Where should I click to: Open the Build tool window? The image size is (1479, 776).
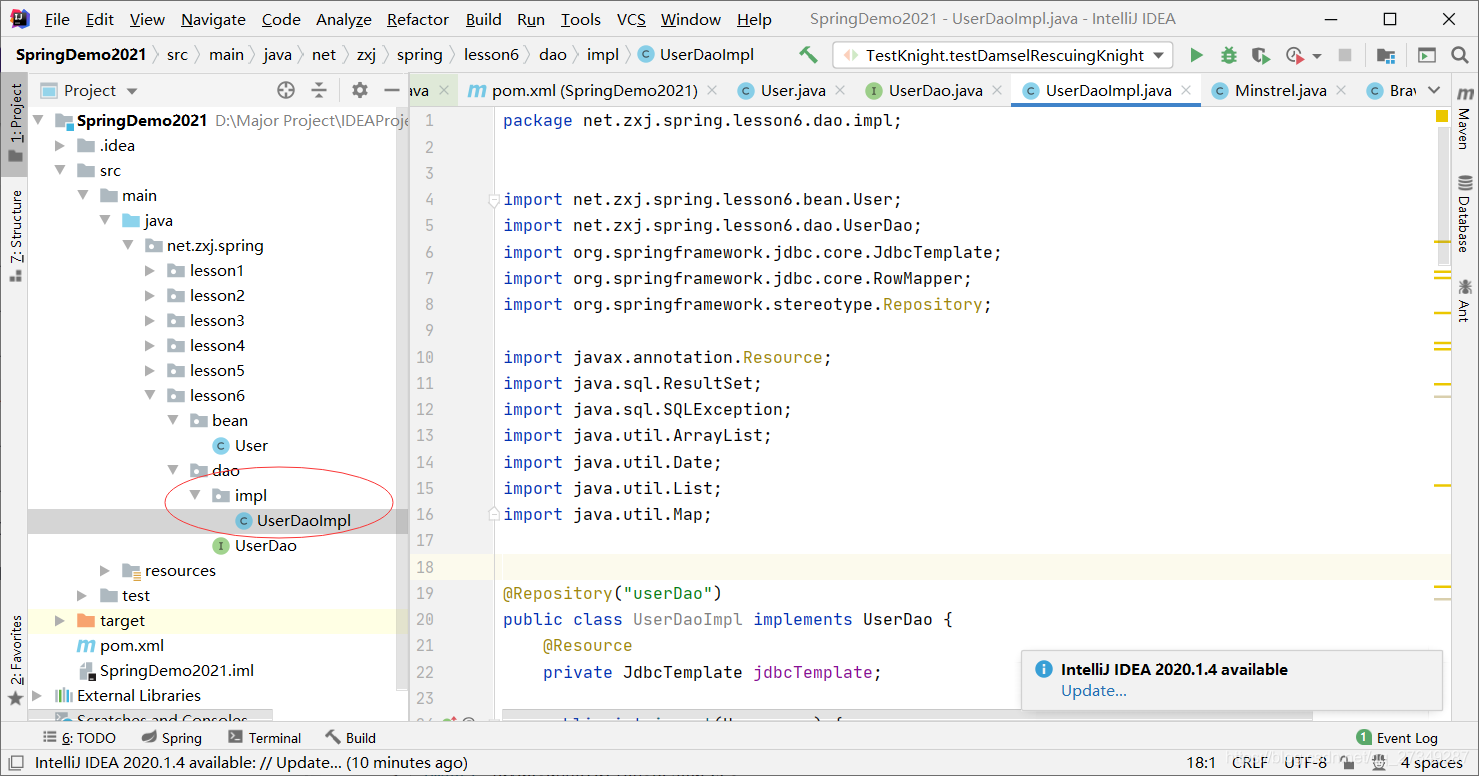click(x=351, y=738)
